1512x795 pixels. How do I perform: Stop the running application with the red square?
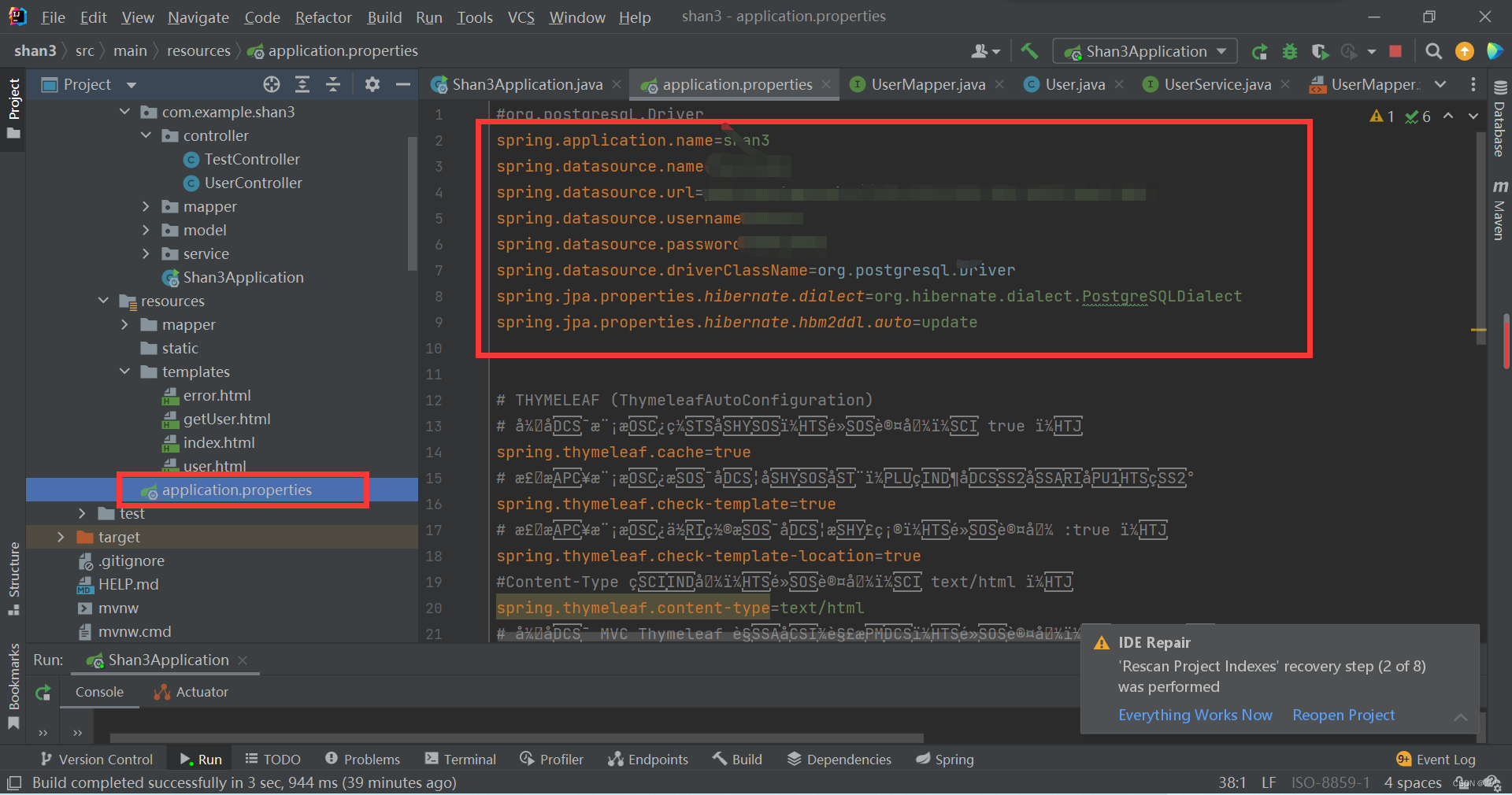(x=1395, y=51)
